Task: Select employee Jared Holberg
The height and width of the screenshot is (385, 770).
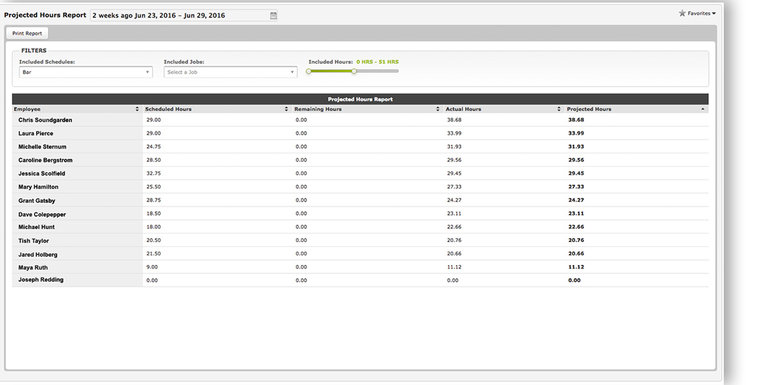Action: coord(38,255)
